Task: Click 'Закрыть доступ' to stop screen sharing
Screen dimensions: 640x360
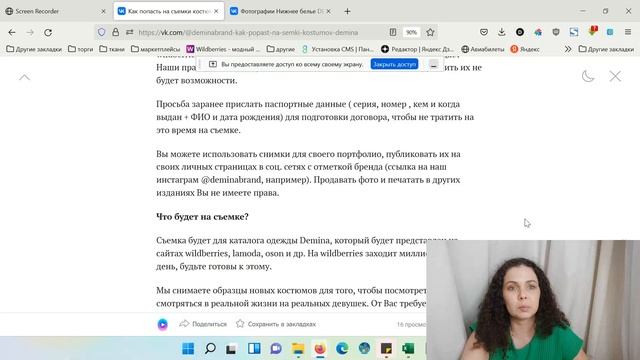Action: (x=394, y=64)
